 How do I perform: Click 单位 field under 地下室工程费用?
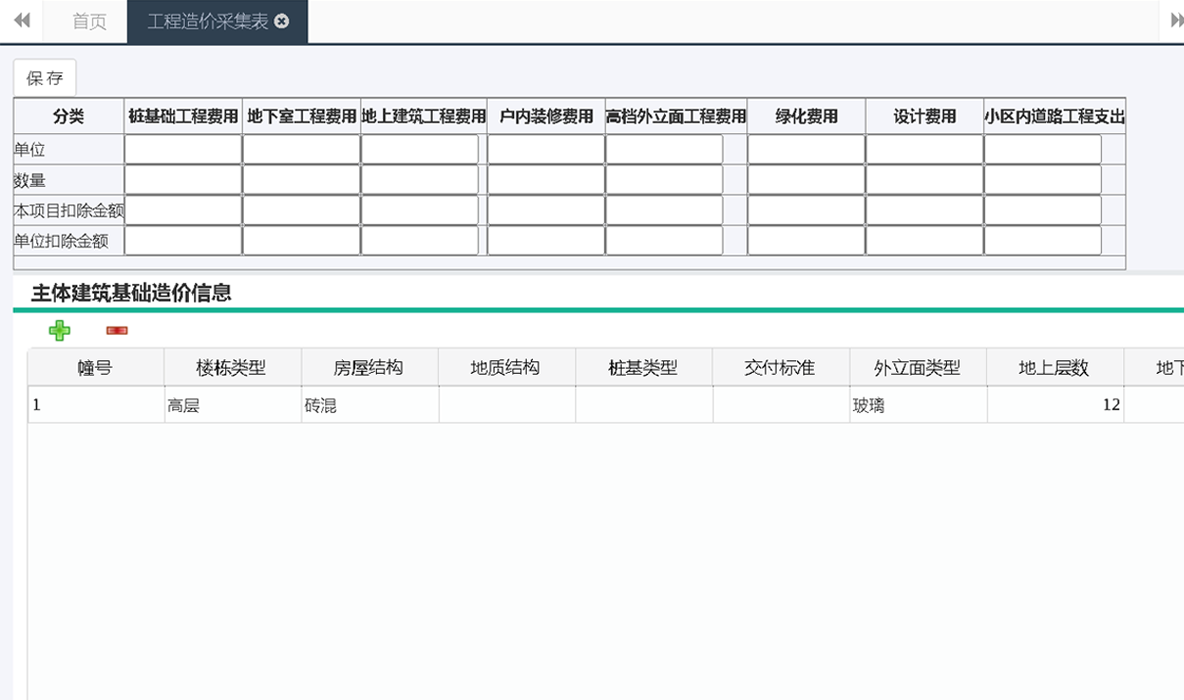point(301,150)
